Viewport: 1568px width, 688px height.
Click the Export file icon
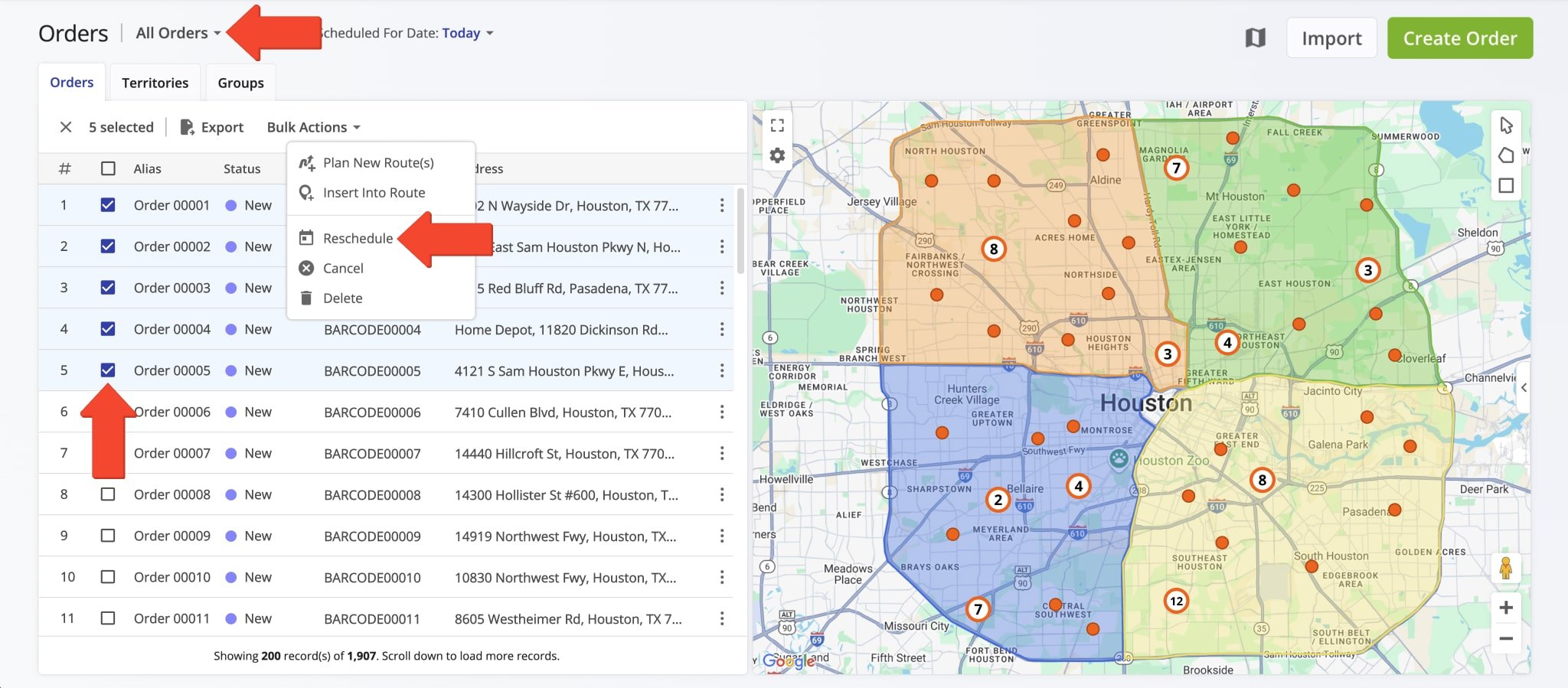(x=187, y=127)
